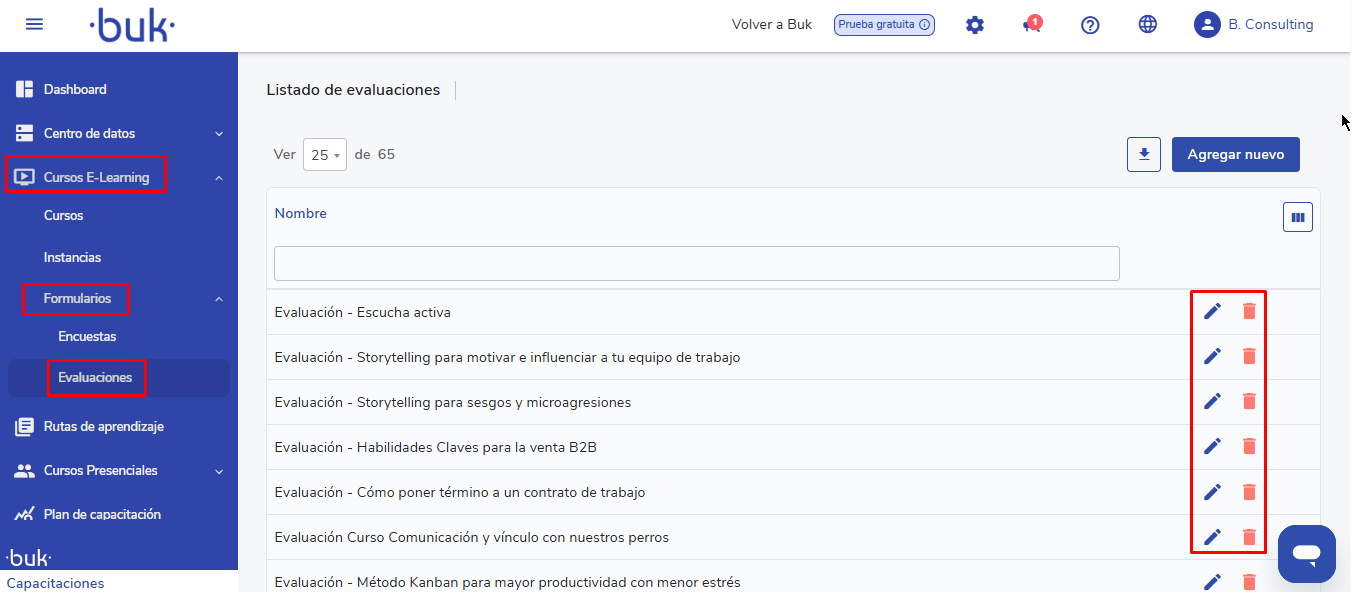Open the settings gear icon

click(974, 25)
